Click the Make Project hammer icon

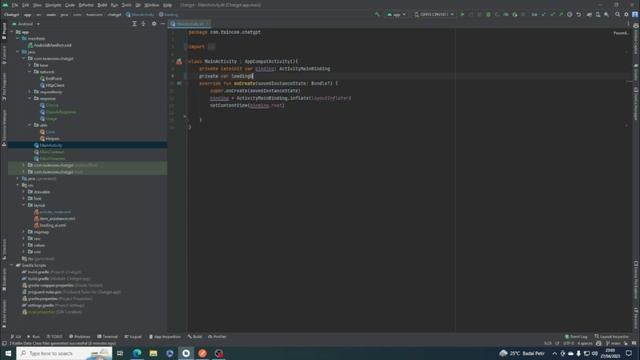point(377,14)
